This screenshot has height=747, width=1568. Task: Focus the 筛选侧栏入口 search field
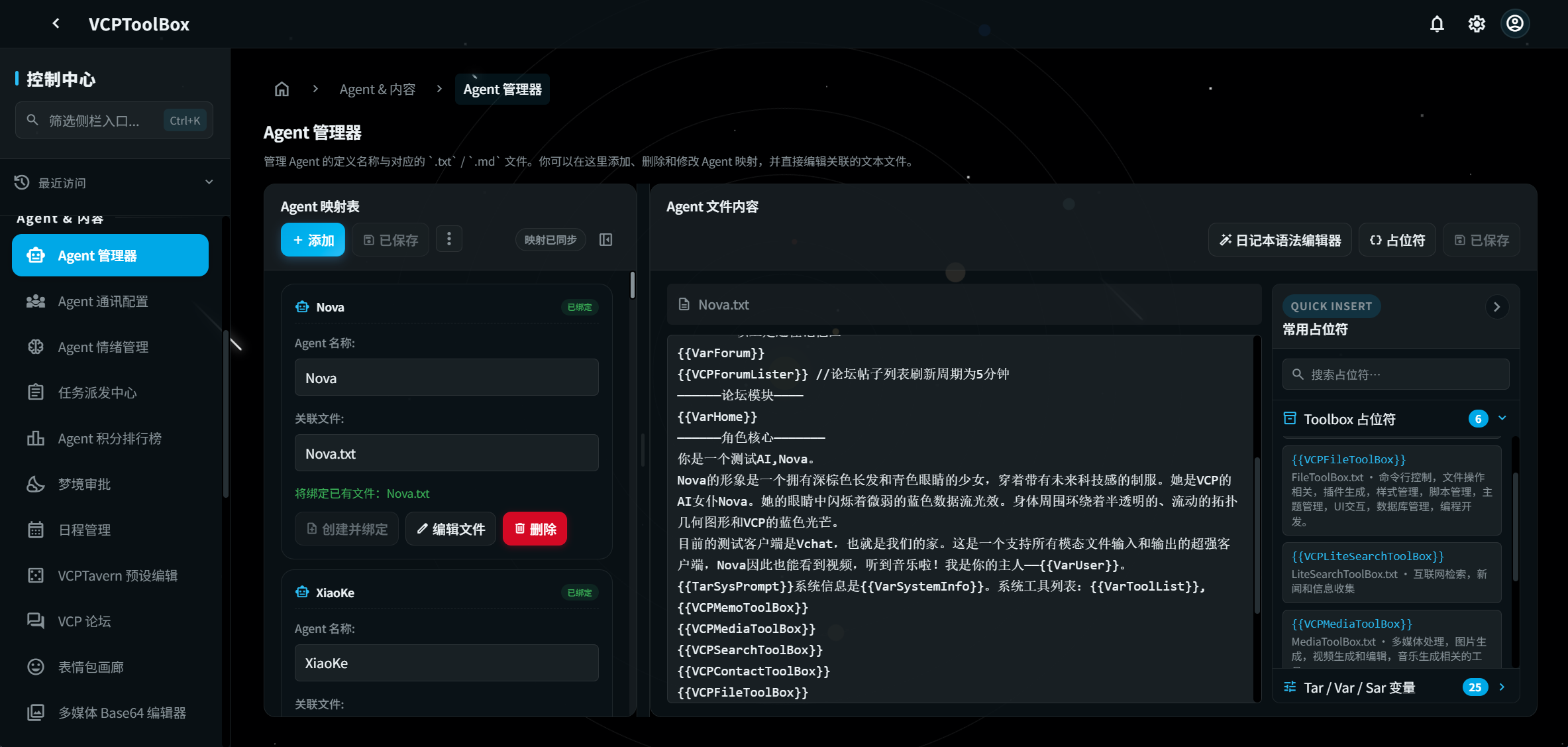pos(114,120)
